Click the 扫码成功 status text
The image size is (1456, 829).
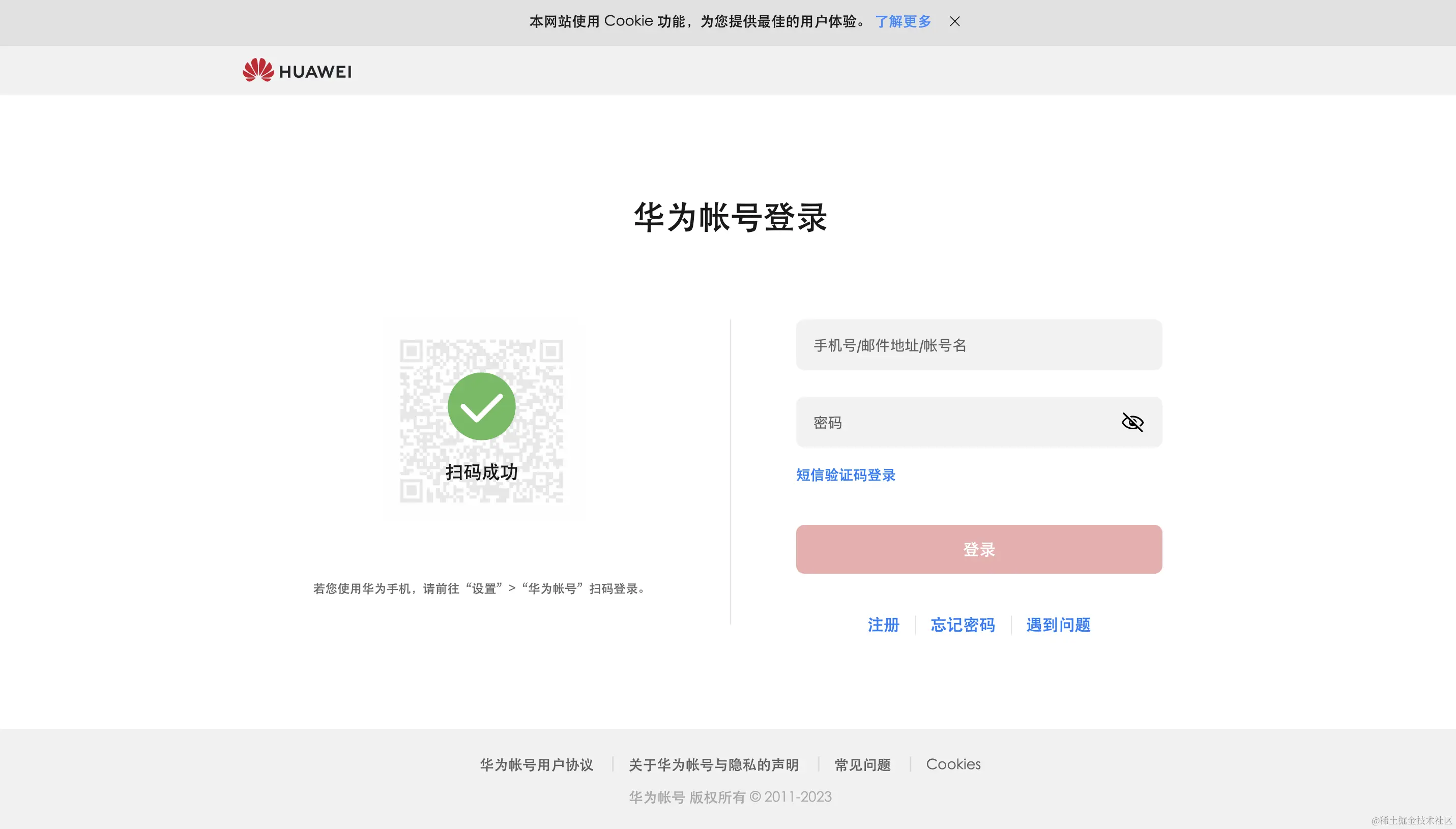click(481, 472)
